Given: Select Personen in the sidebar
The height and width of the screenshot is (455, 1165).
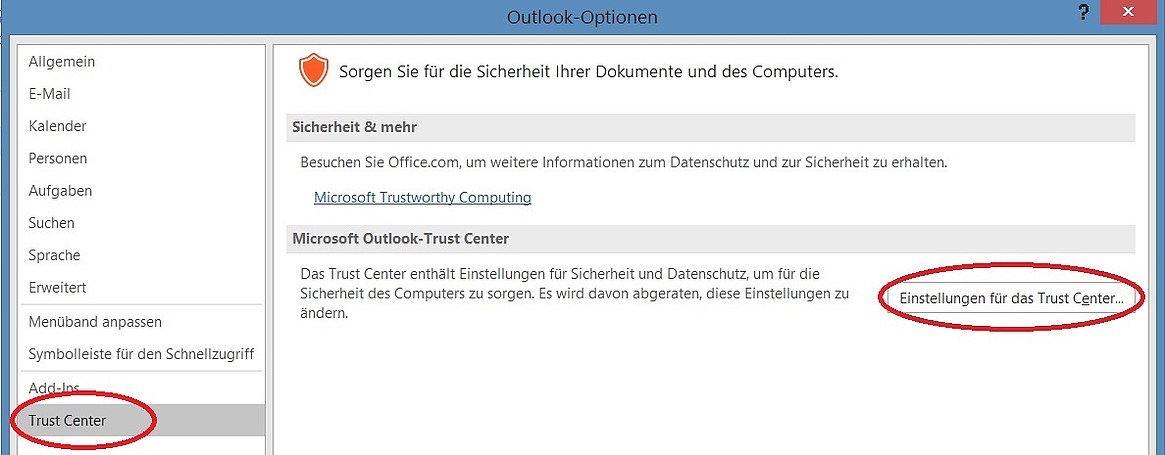Looking at the screenshot, I should pos(141,158).
